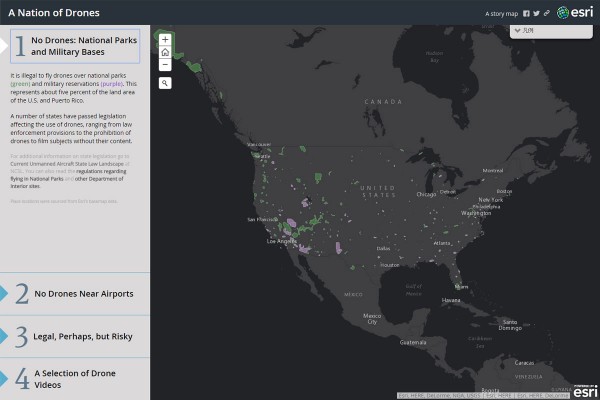
Task: Copy the story link icon
Action: (x=546, y=13)
